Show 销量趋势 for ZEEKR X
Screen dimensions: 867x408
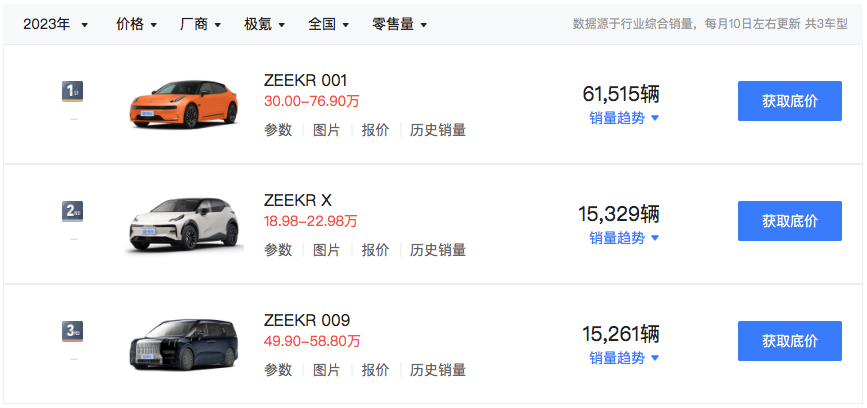point(624,238)
